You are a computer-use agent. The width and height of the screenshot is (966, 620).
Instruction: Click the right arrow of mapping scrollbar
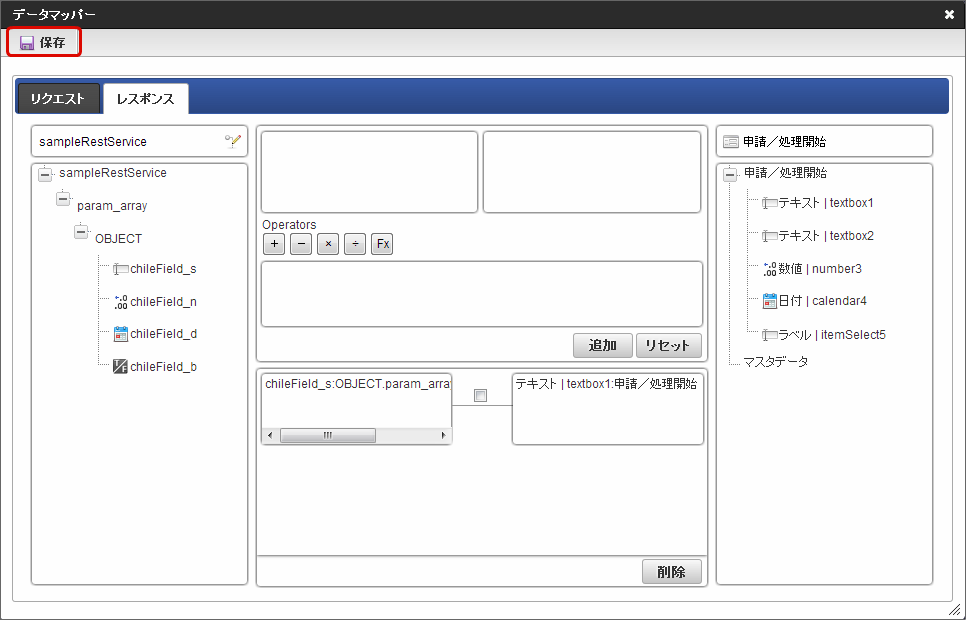click(443, 436)
